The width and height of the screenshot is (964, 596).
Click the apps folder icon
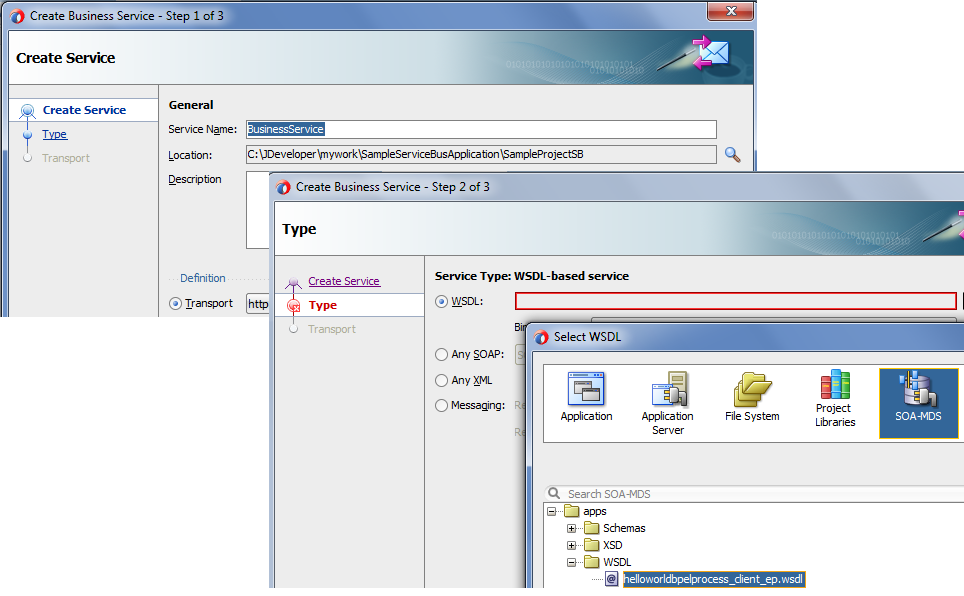572,511
